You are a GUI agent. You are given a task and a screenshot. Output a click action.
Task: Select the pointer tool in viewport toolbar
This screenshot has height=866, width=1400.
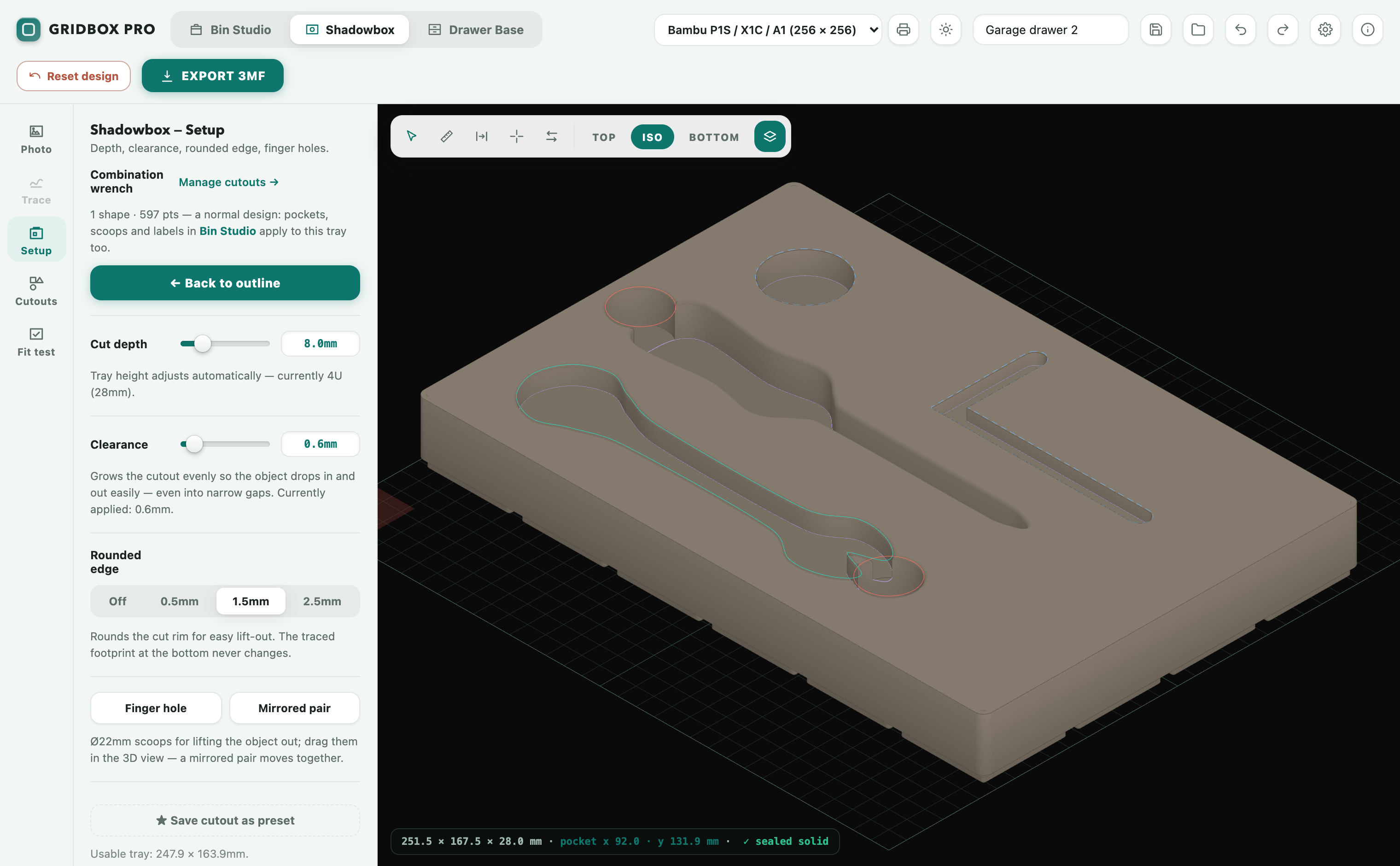(411, 136)
